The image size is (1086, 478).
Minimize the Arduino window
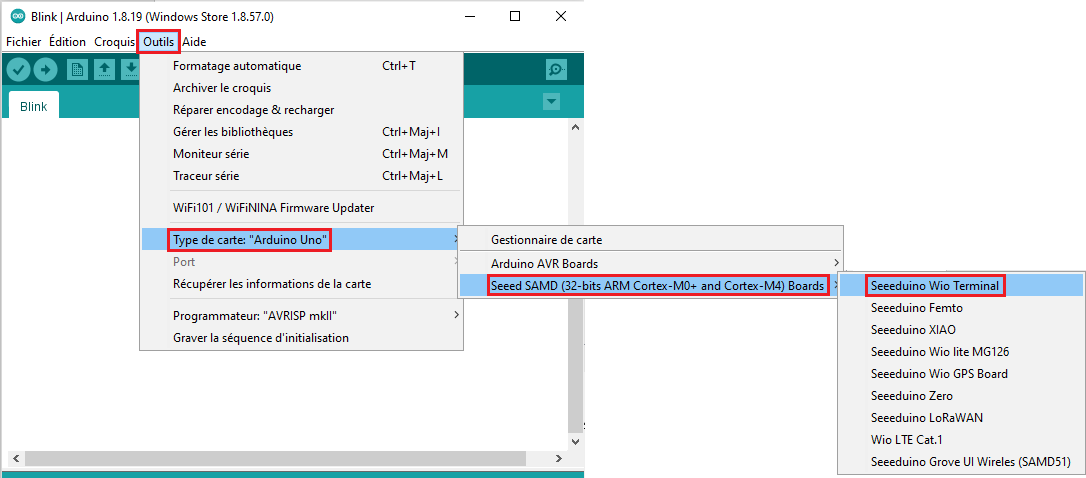[468, 16]
